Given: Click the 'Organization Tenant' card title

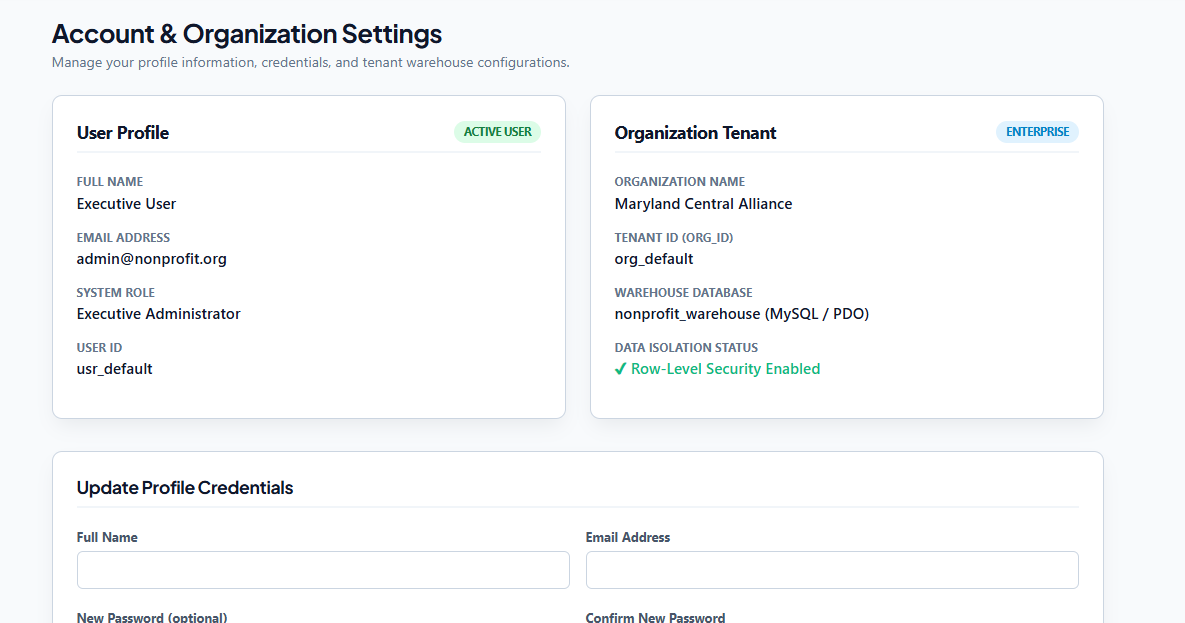Looking at the screenshot, I should pyautogui.click(x=695, y=133).
